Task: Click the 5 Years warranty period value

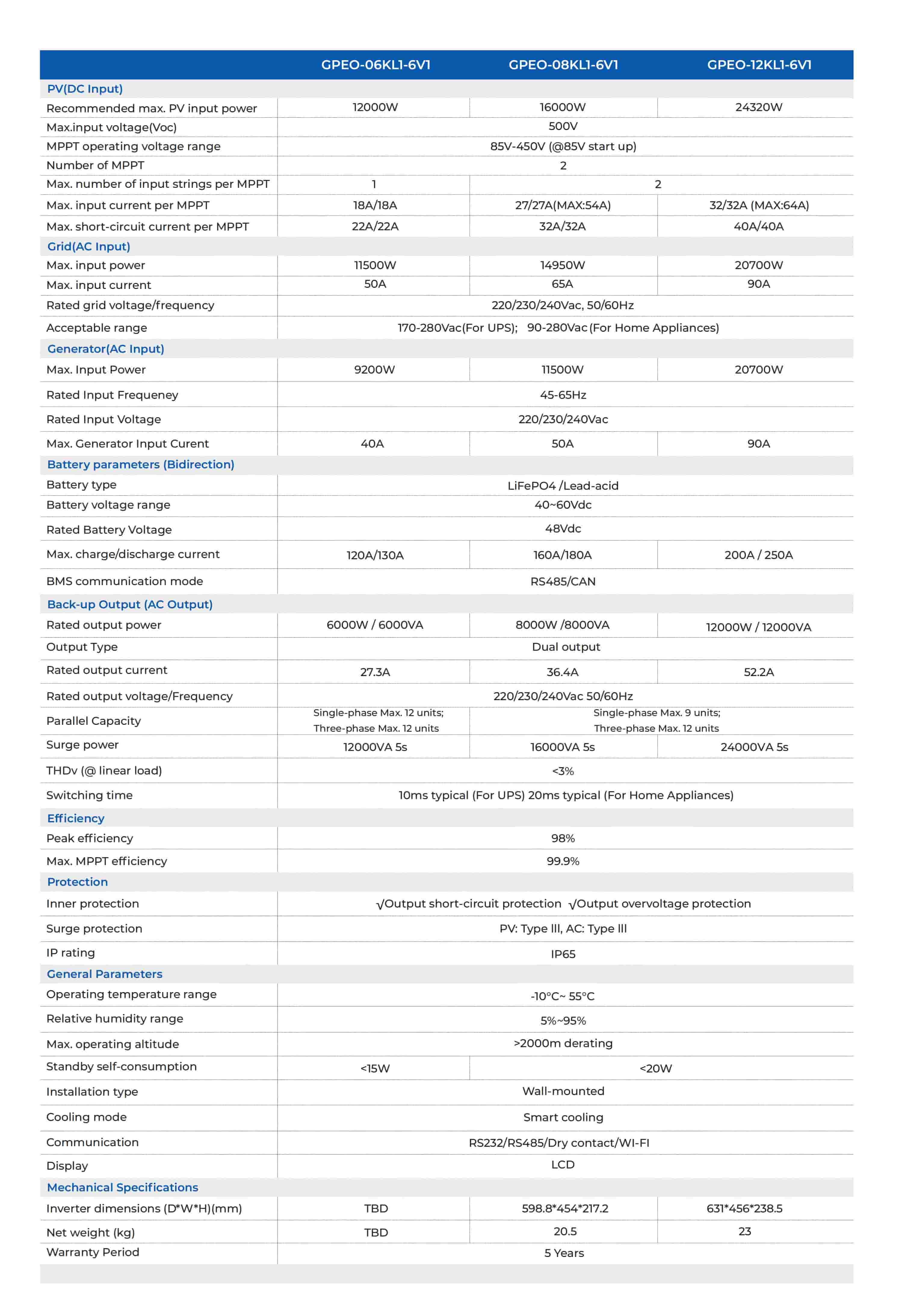Action: 564,1253
